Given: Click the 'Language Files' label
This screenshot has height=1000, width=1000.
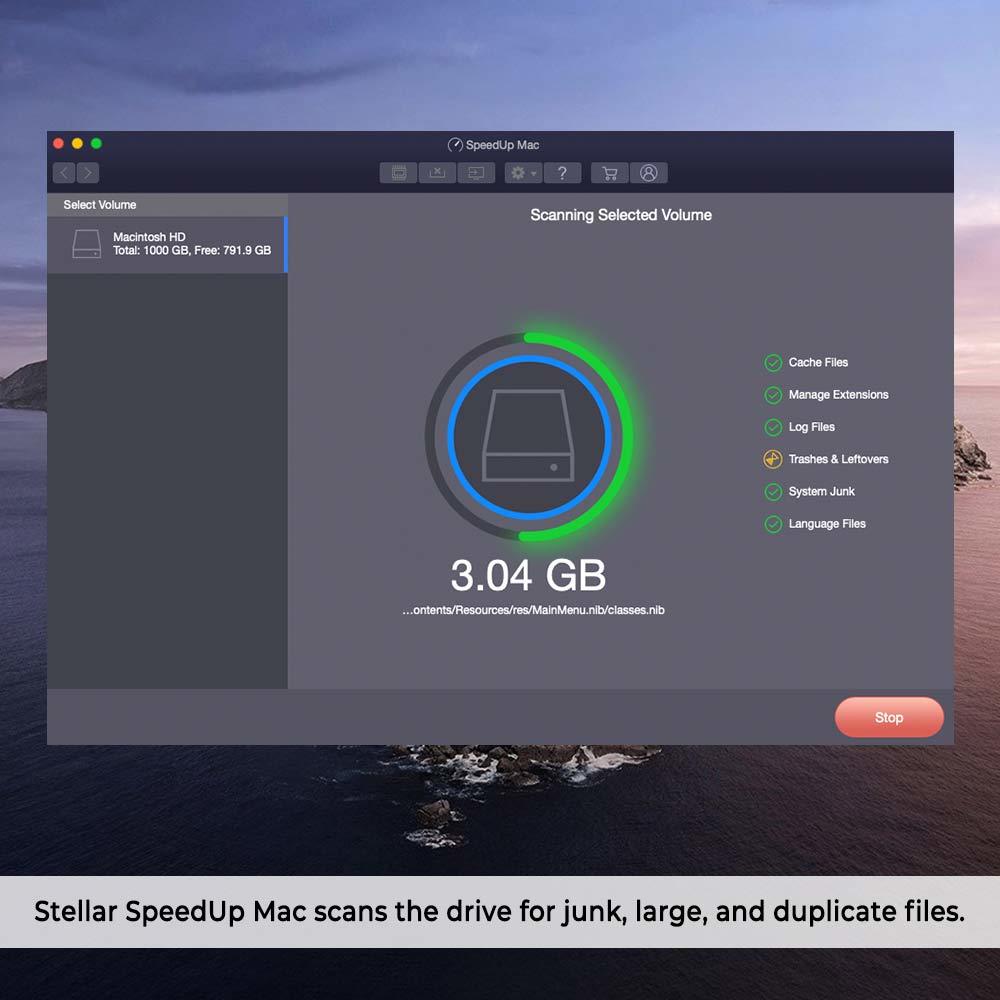Looking at the screenshot, I should point(827,524).
